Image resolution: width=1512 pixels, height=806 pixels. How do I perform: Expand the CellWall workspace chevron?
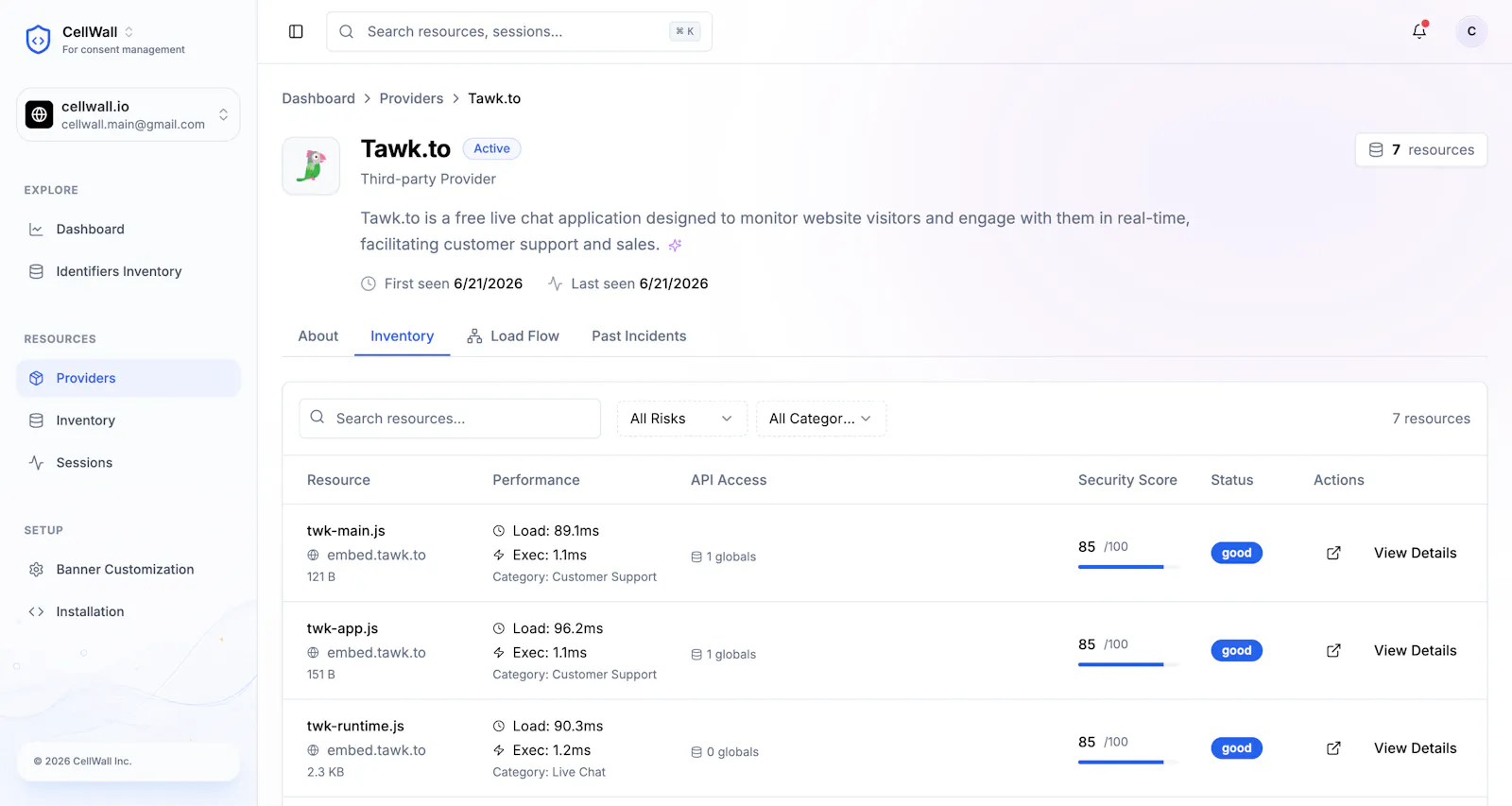point(129,32)
